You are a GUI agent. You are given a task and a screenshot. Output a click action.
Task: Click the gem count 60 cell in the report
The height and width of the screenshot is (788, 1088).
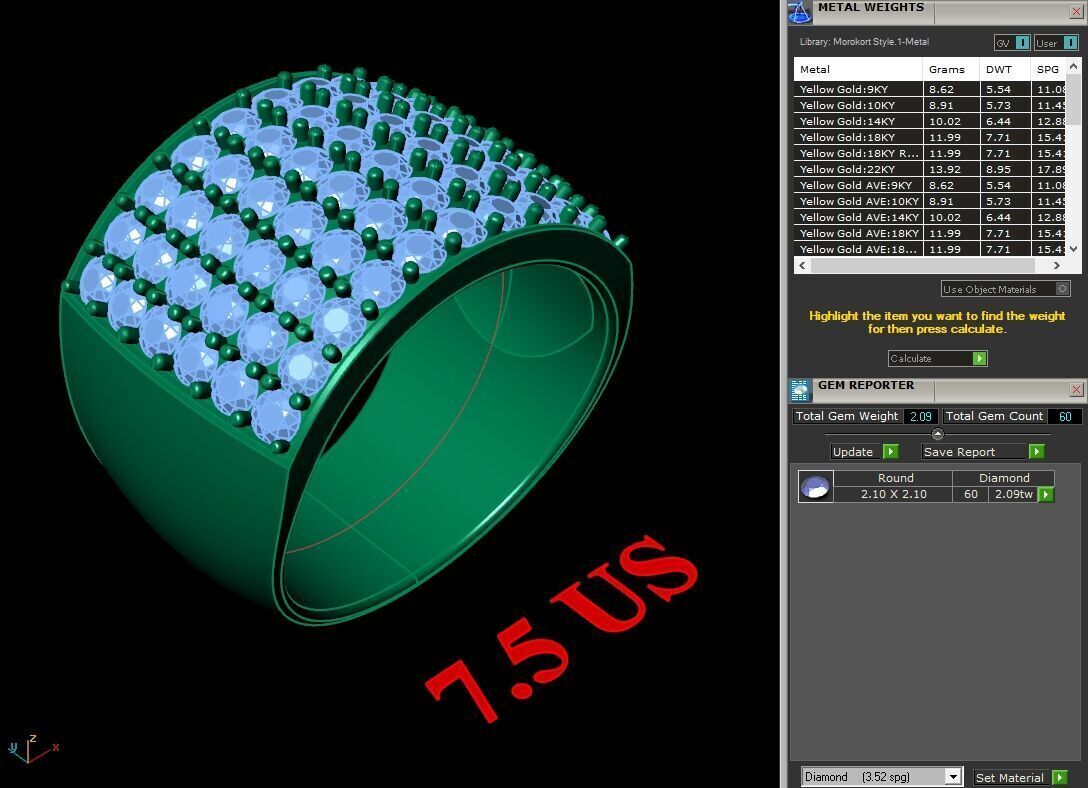click(x=971, y=494)
